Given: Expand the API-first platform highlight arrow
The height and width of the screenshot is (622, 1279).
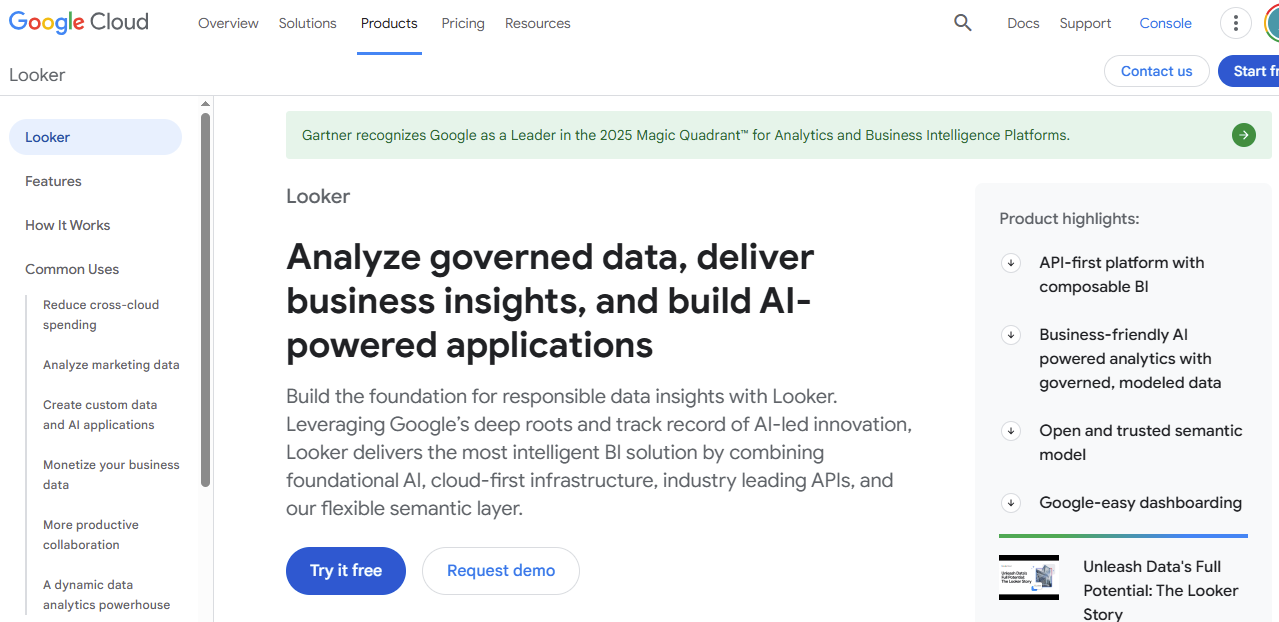Looking at the screenshot, I should [1011, 263].
